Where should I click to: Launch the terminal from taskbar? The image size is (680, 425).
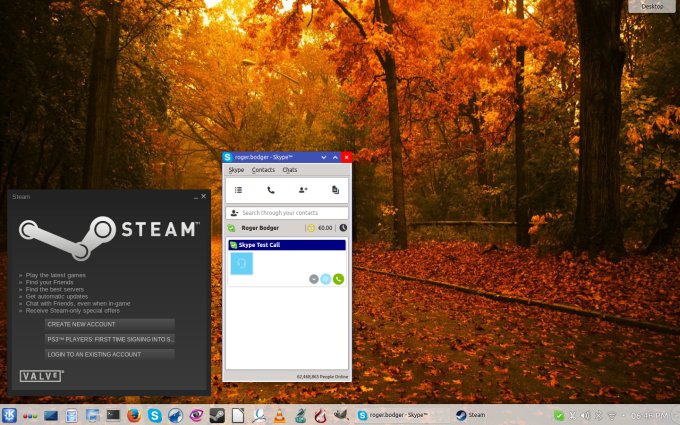click(113, 415)
